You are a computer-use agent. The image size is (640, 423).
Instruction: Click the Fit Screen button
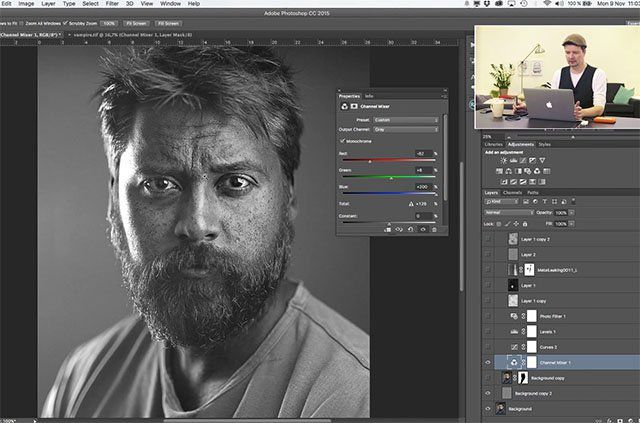(135, 22)
